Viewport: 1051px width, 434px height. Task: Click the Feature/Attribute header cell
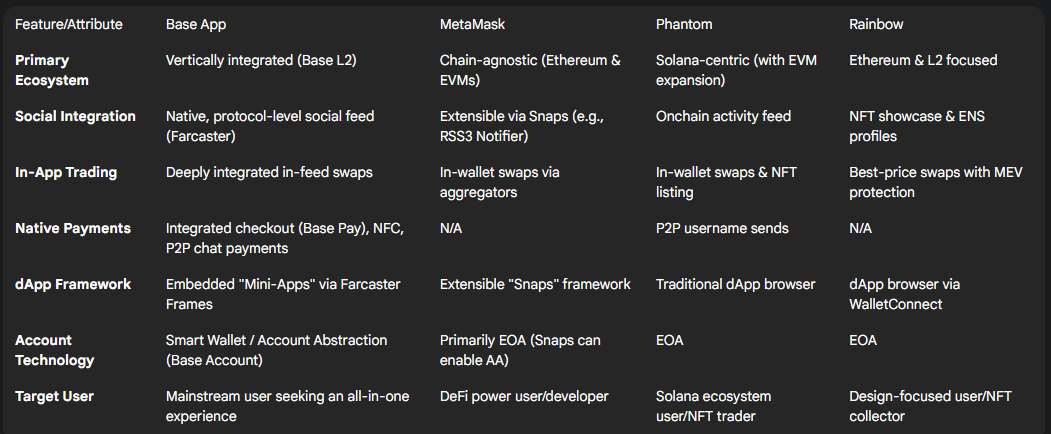(69, 25)
